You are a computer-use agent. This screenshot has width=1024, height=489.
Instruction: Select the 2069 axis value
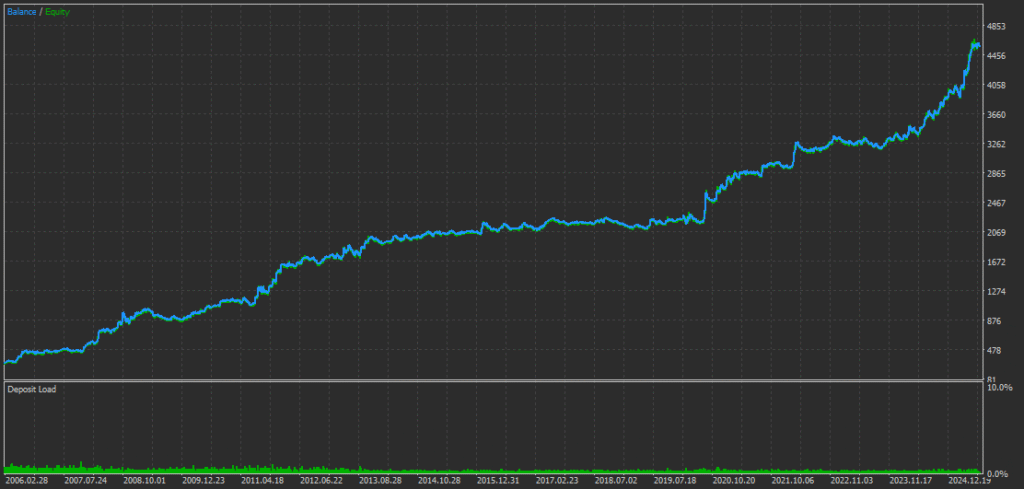click(x=996, y=232)
